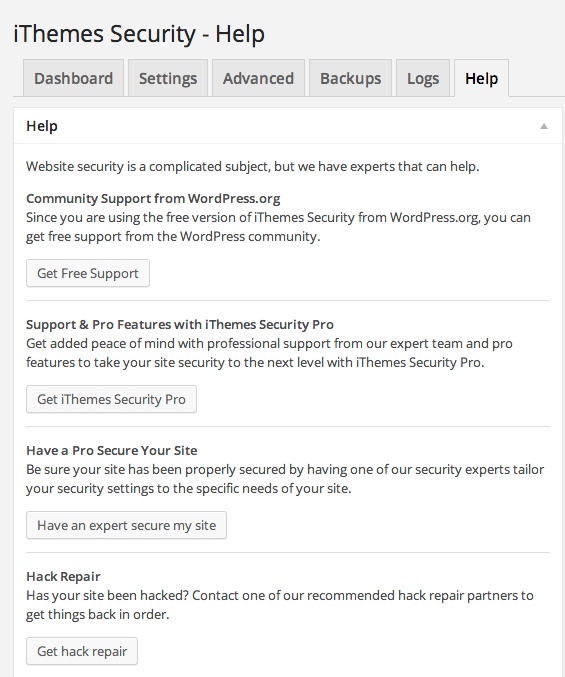Click the Help panel header title
This screenshot has width=565, height=677.
(x=42, y=126)
